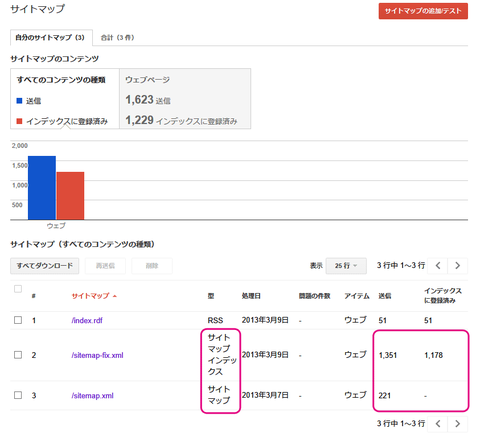Sort by アイテム column header

357,296
